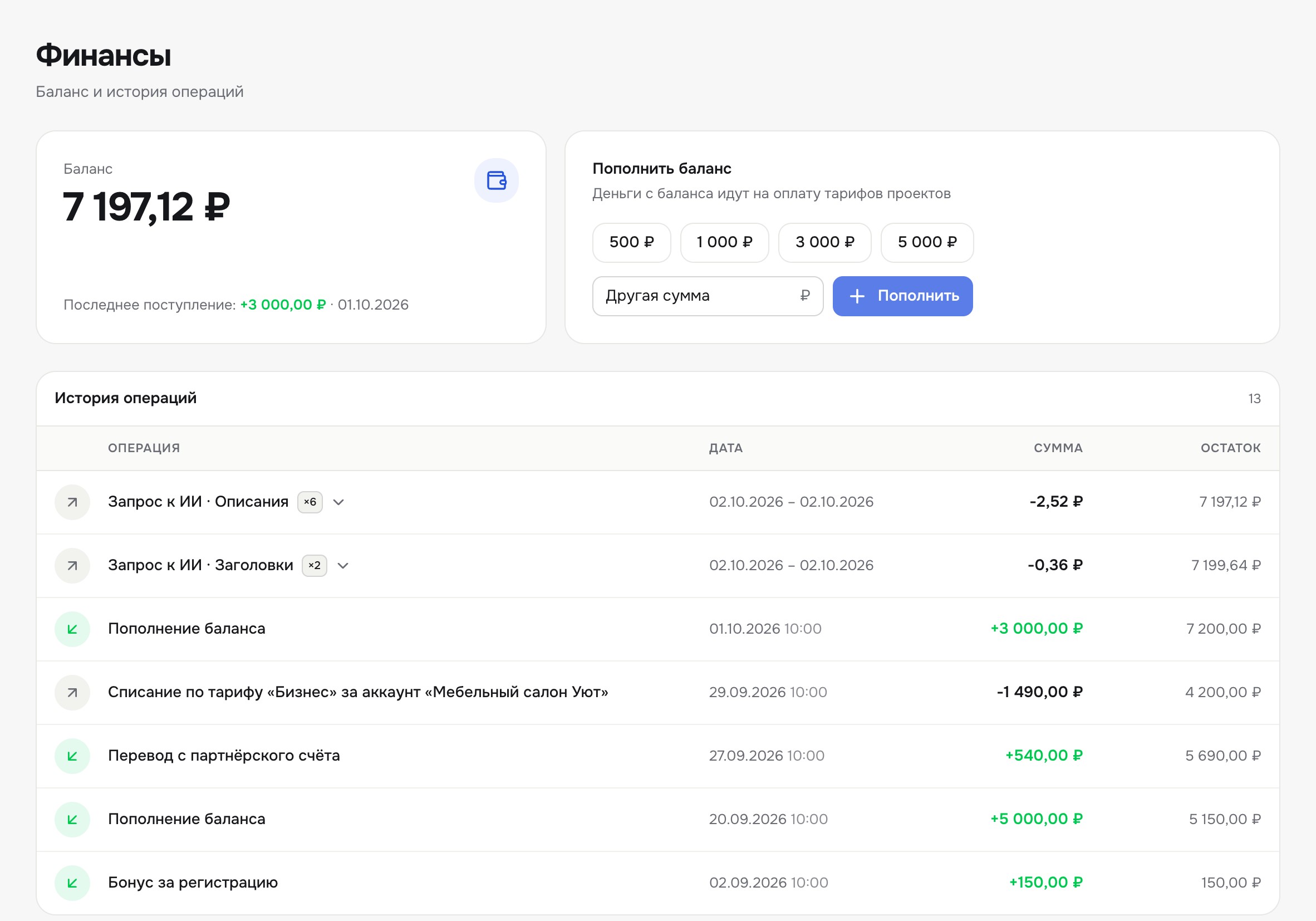Click the 5 690,00 ₽ remaining balance

pyautogui.click(x=1223, y=756)
